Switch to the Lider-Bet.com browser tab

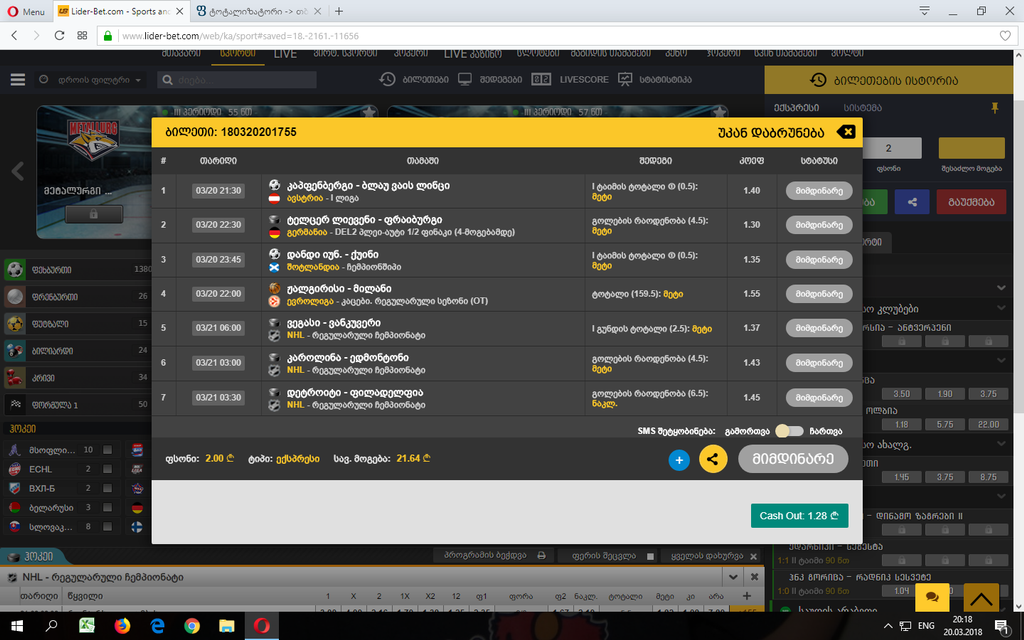[x=120, y=11]
